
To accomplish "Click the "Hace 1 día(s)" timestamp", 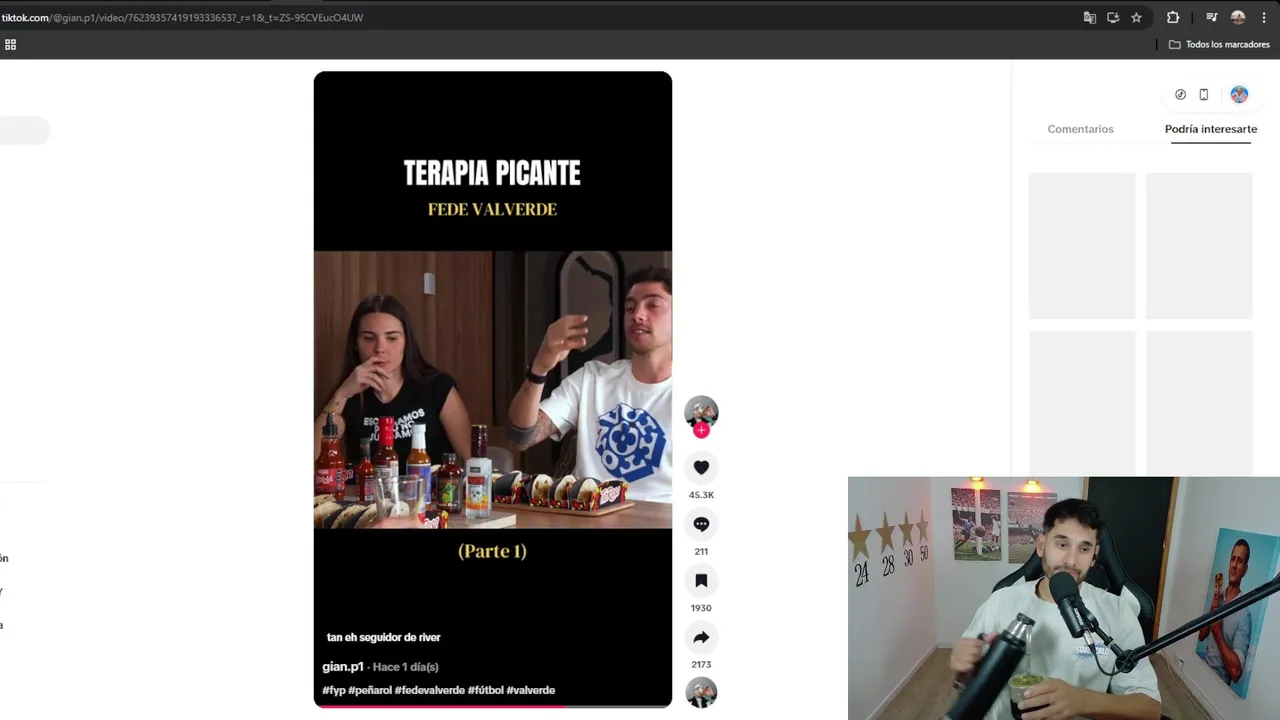I will click(x=406, y=667).
